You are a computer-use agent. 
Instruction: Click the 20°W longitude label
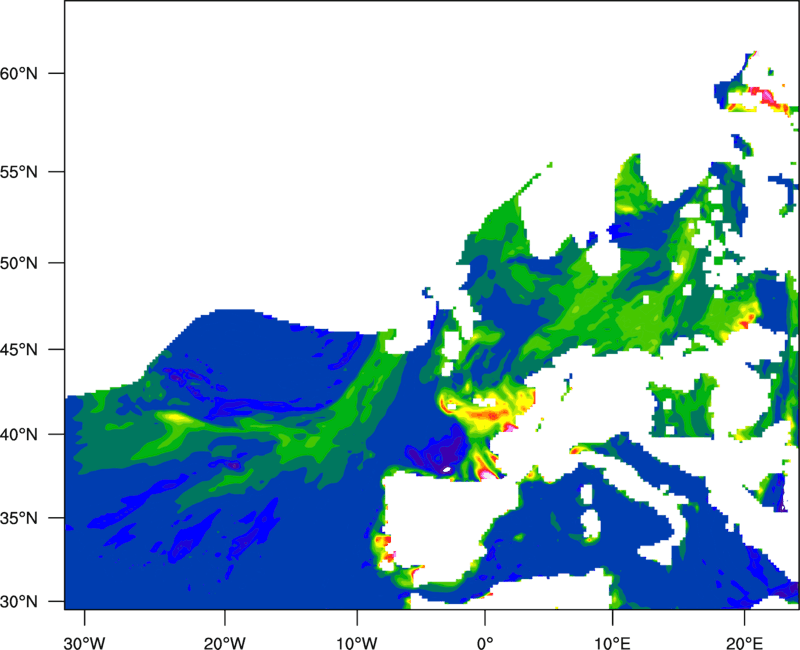click(x=224, y=643)
